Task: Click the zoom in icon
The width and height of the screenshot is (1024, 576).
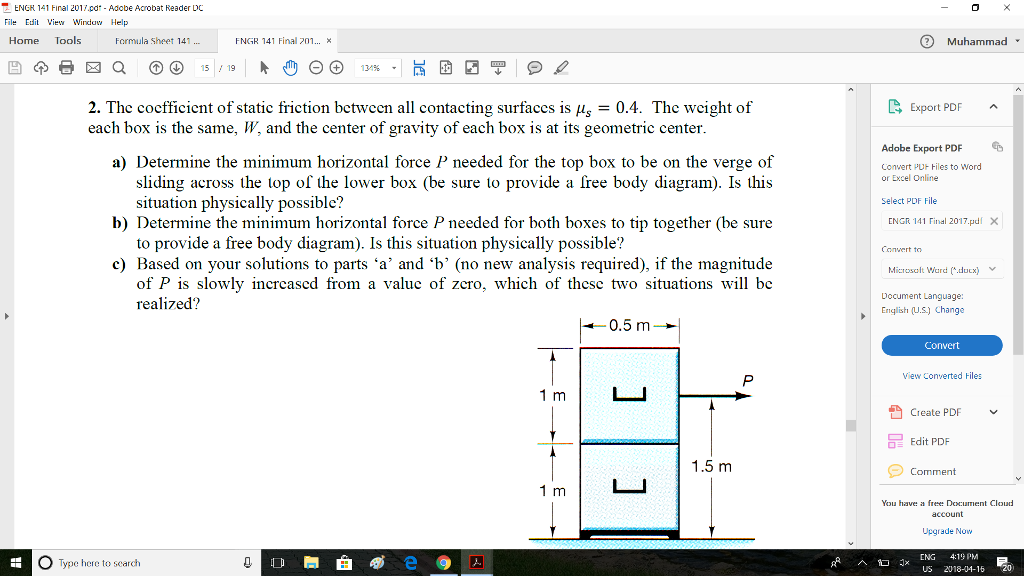Action: 338,67
